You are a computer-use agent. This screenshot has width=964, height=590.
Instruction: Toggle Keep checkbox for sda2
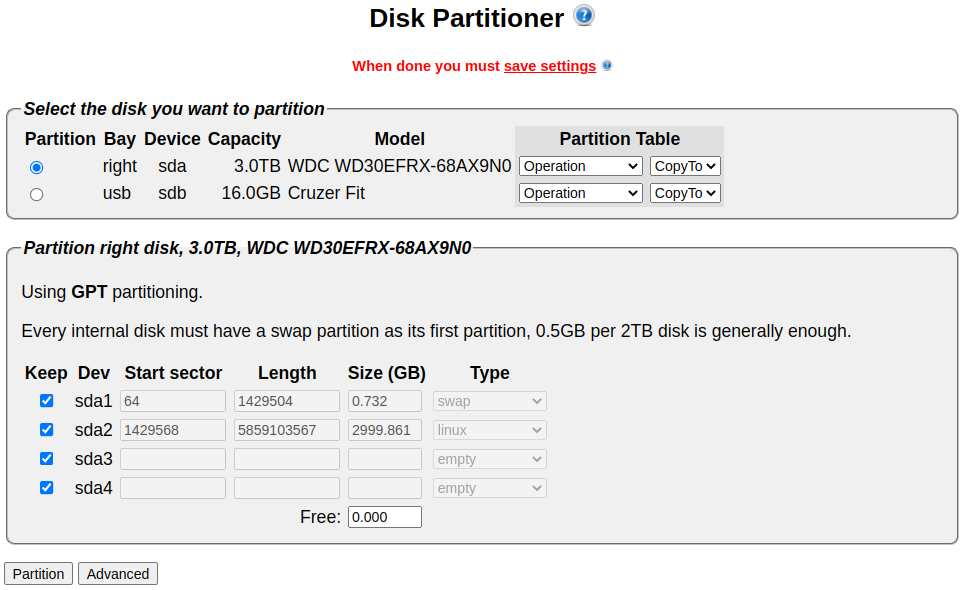point(46,430)
